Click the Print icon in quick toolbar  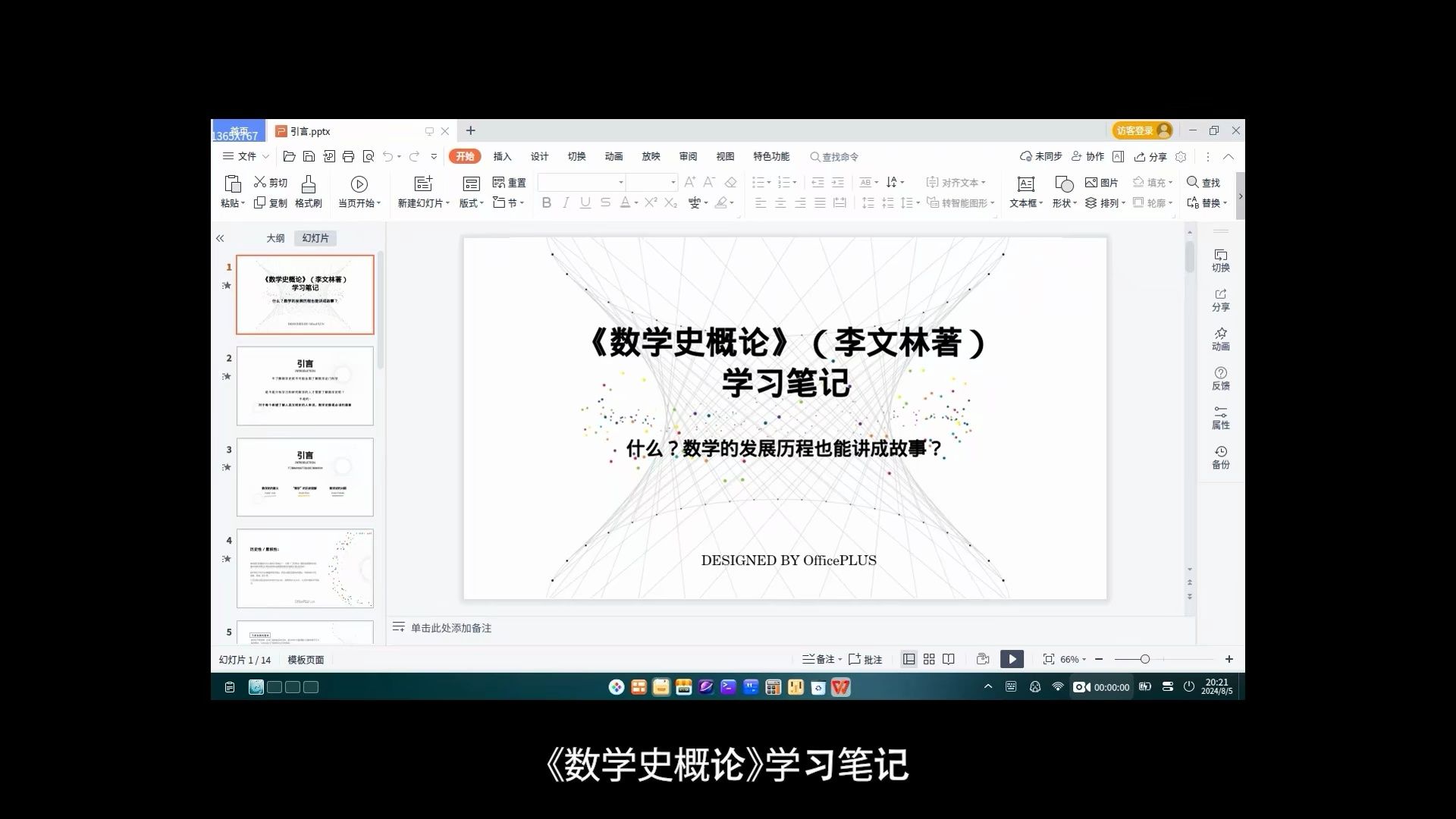tap(348, 157)
